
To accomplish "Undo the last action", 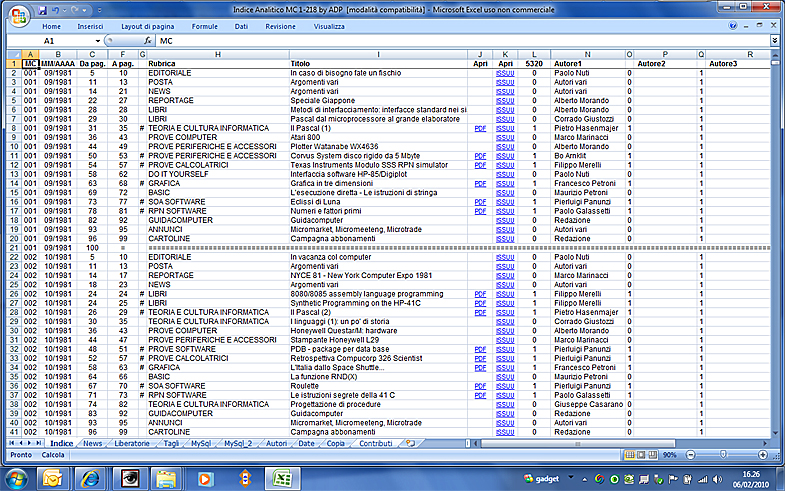I will pos(56,10).
